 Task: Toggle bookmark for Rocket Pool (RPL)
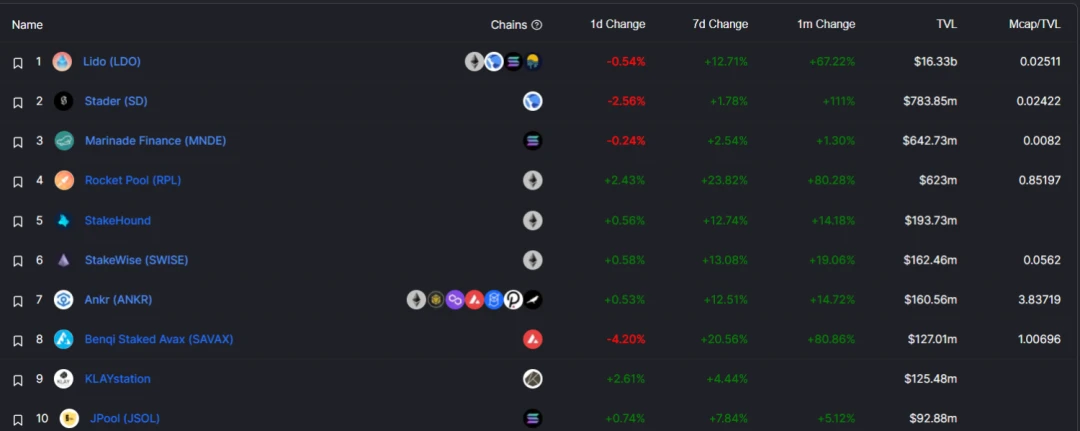coord(18,182)
